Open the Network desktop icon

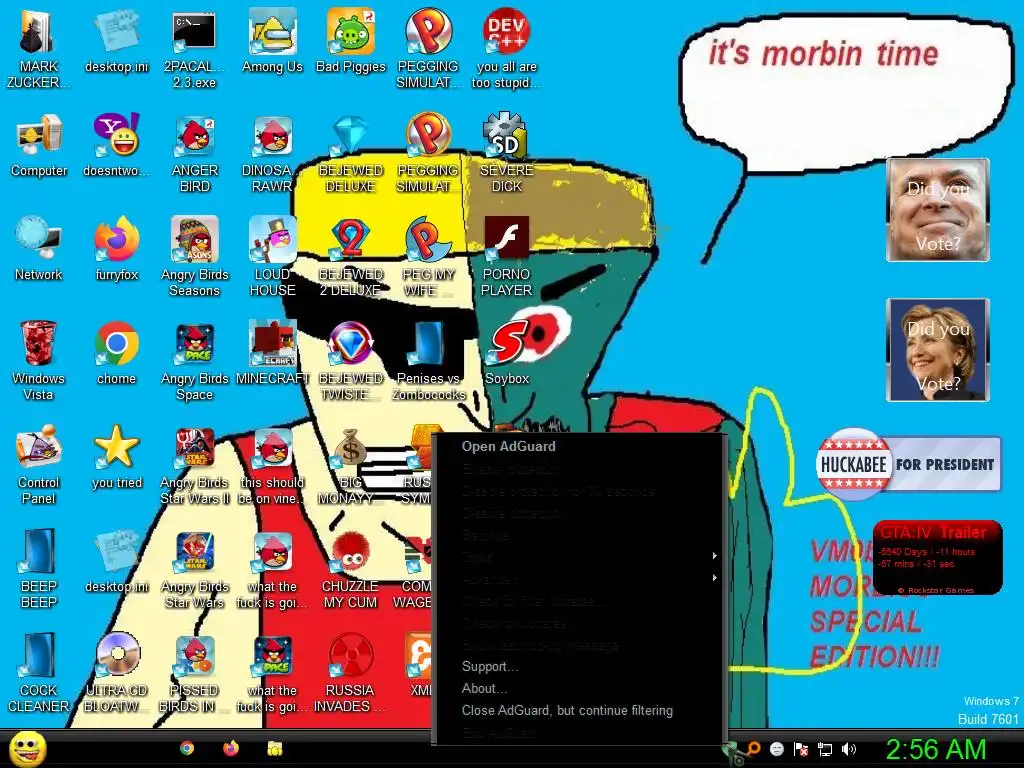click(x=39, y=250)
